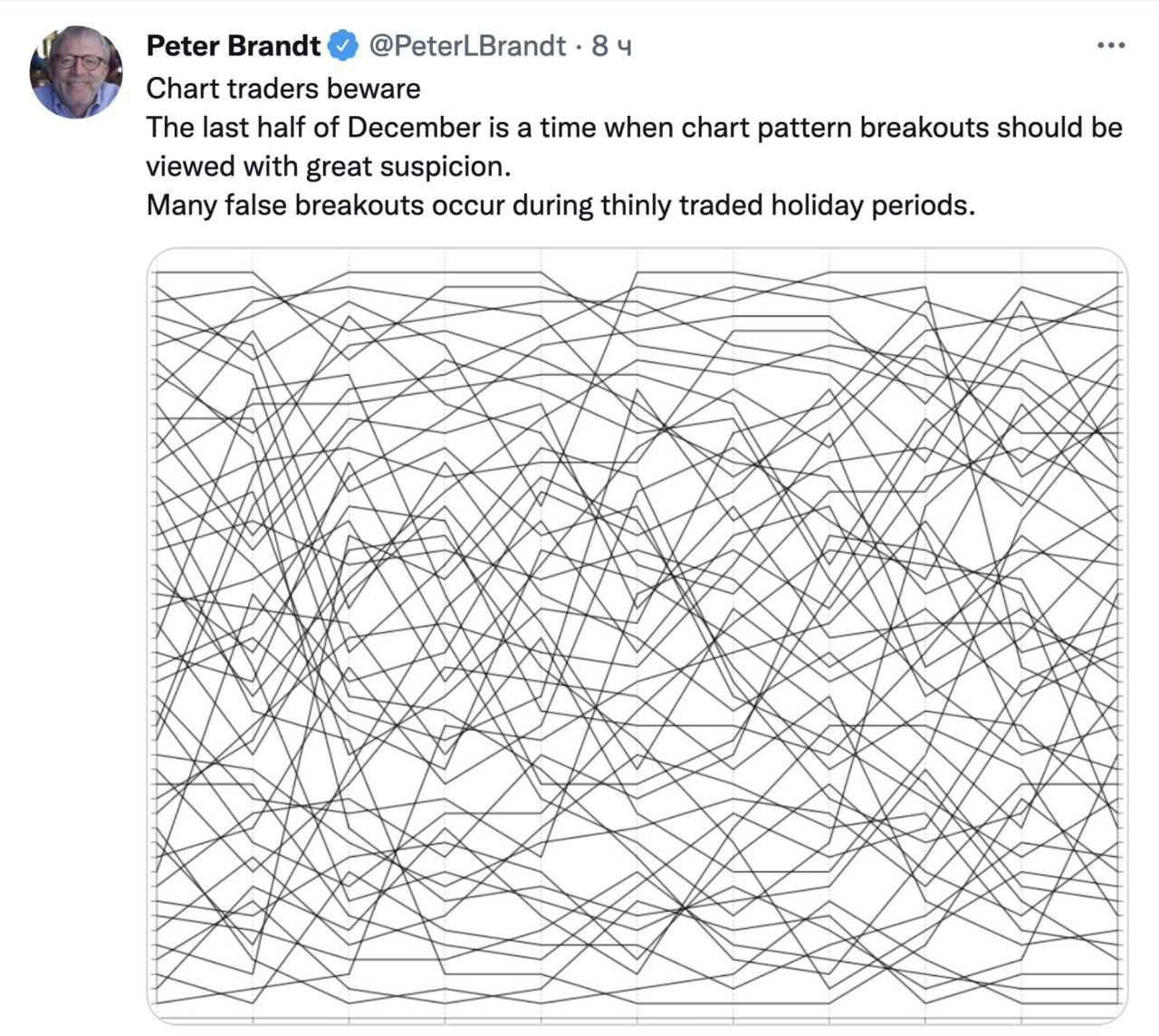Click the display name Peter Brandt
The image size is (1159, 1036).
point(233,45)
